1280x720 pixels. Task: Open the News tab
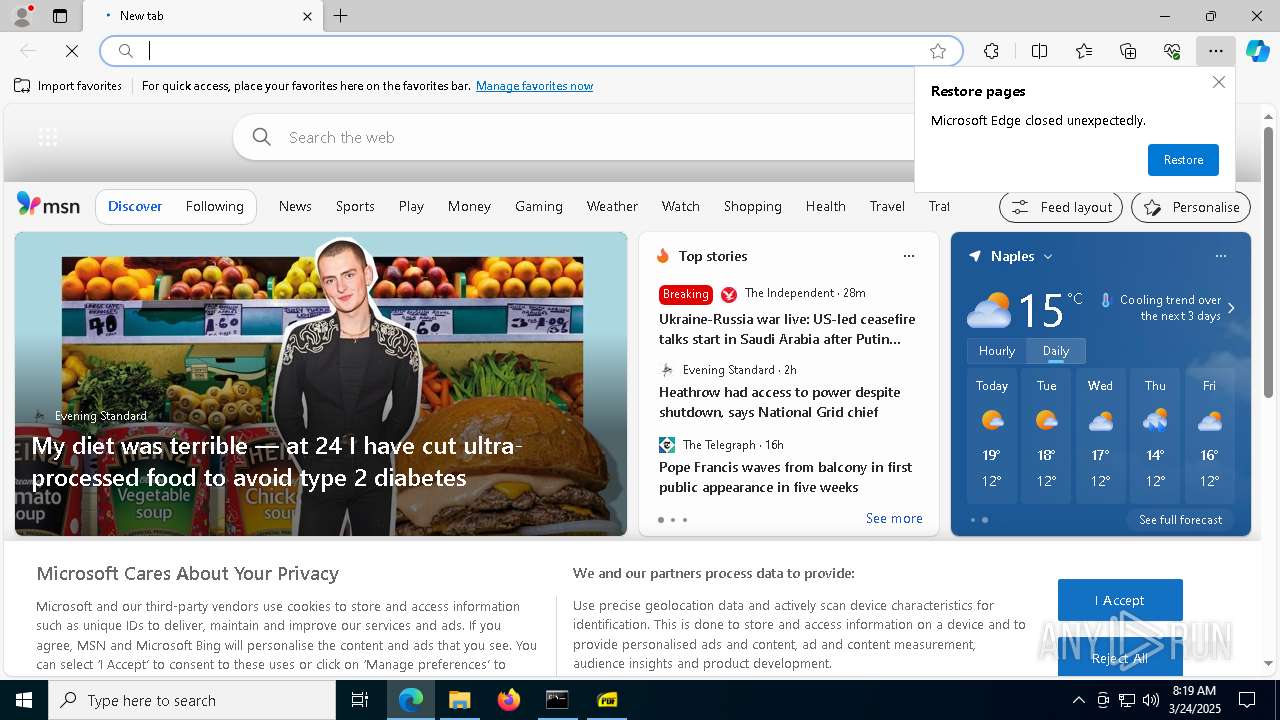coord(295,206)
